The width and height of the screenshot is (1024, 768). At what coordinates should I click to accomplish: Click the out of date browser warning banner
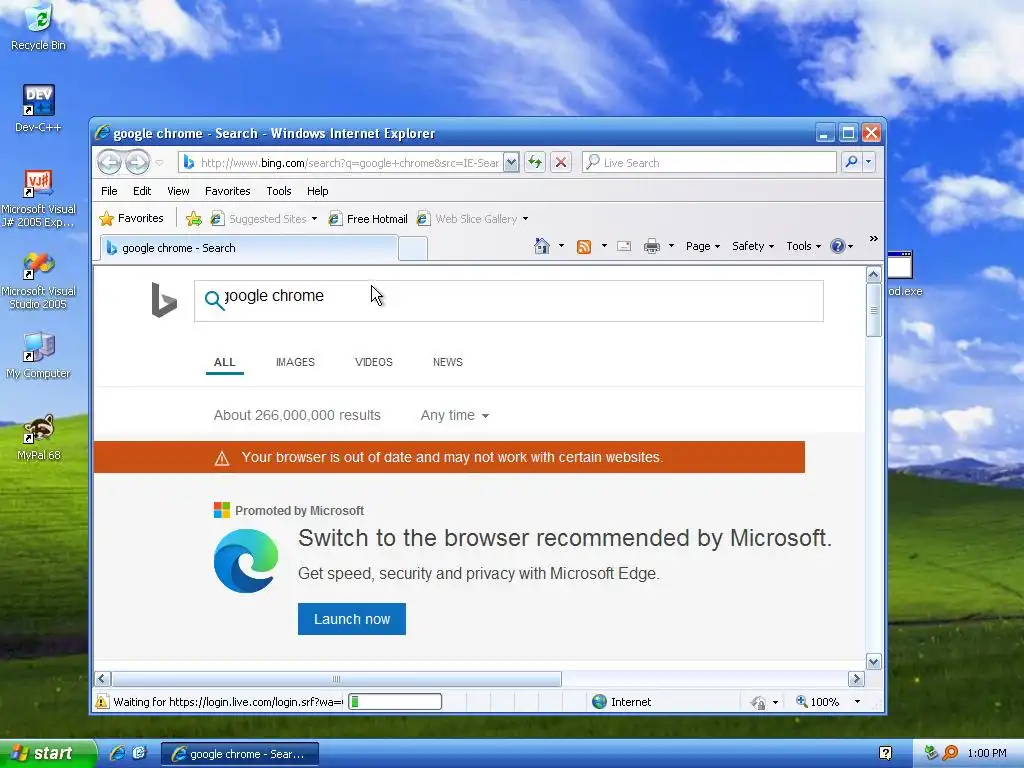click(x=449, y=457)
